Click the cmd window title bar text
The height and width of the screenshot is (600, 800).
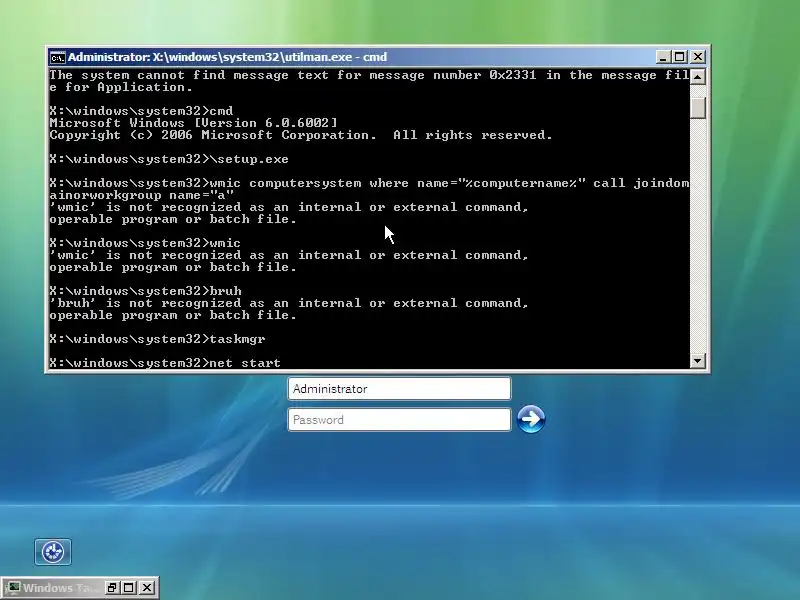pyautogui.click(x=228, y=57)
